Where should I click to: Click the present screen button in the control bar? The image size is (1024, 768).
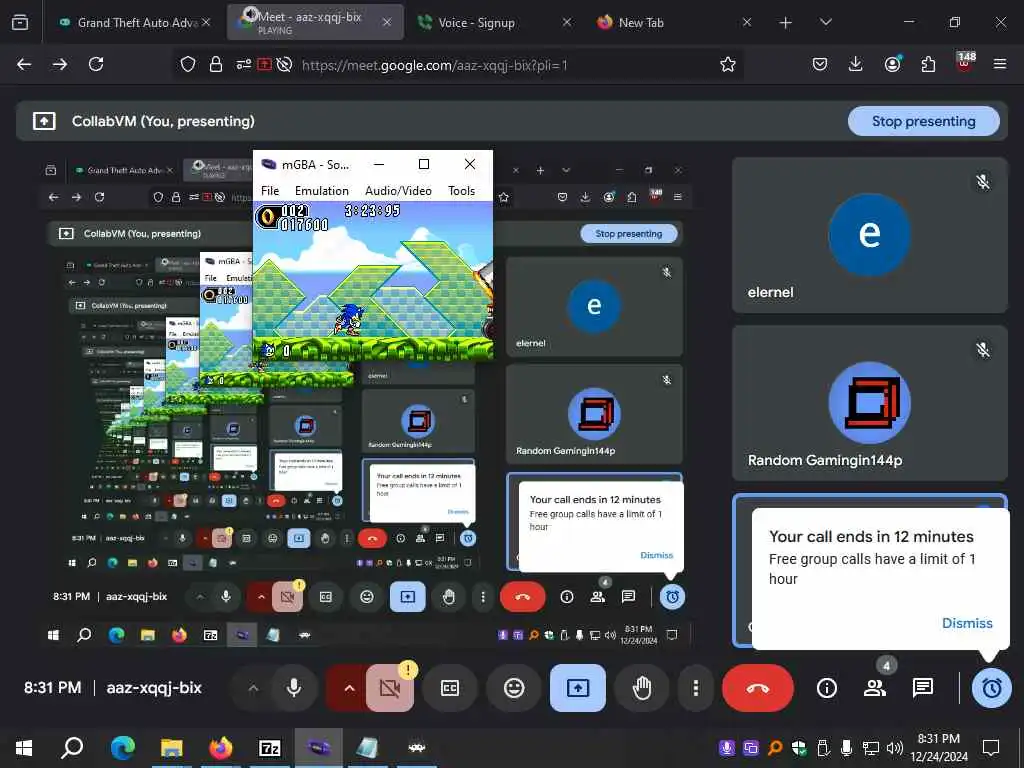click(x=578, y=688)
